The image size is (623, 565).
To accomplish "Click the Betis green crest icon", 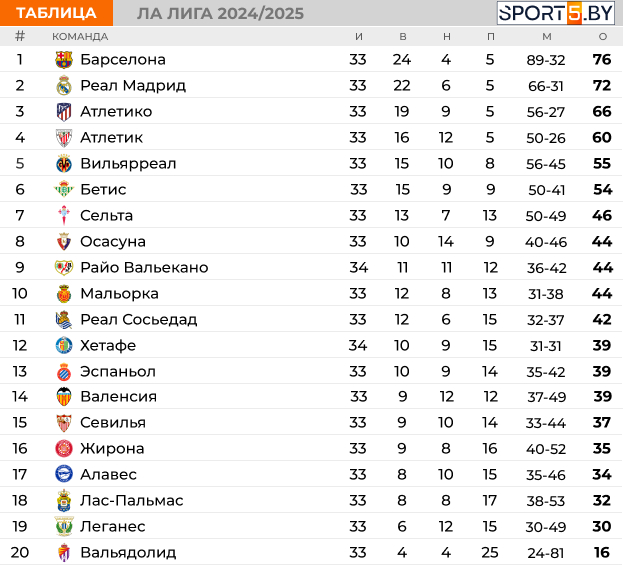I will click(x=64, y=190).
